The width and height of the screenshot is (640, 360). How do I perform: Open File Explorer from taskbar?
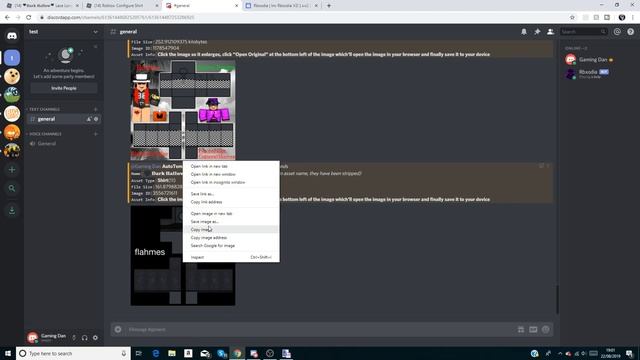tap(172, 353)
